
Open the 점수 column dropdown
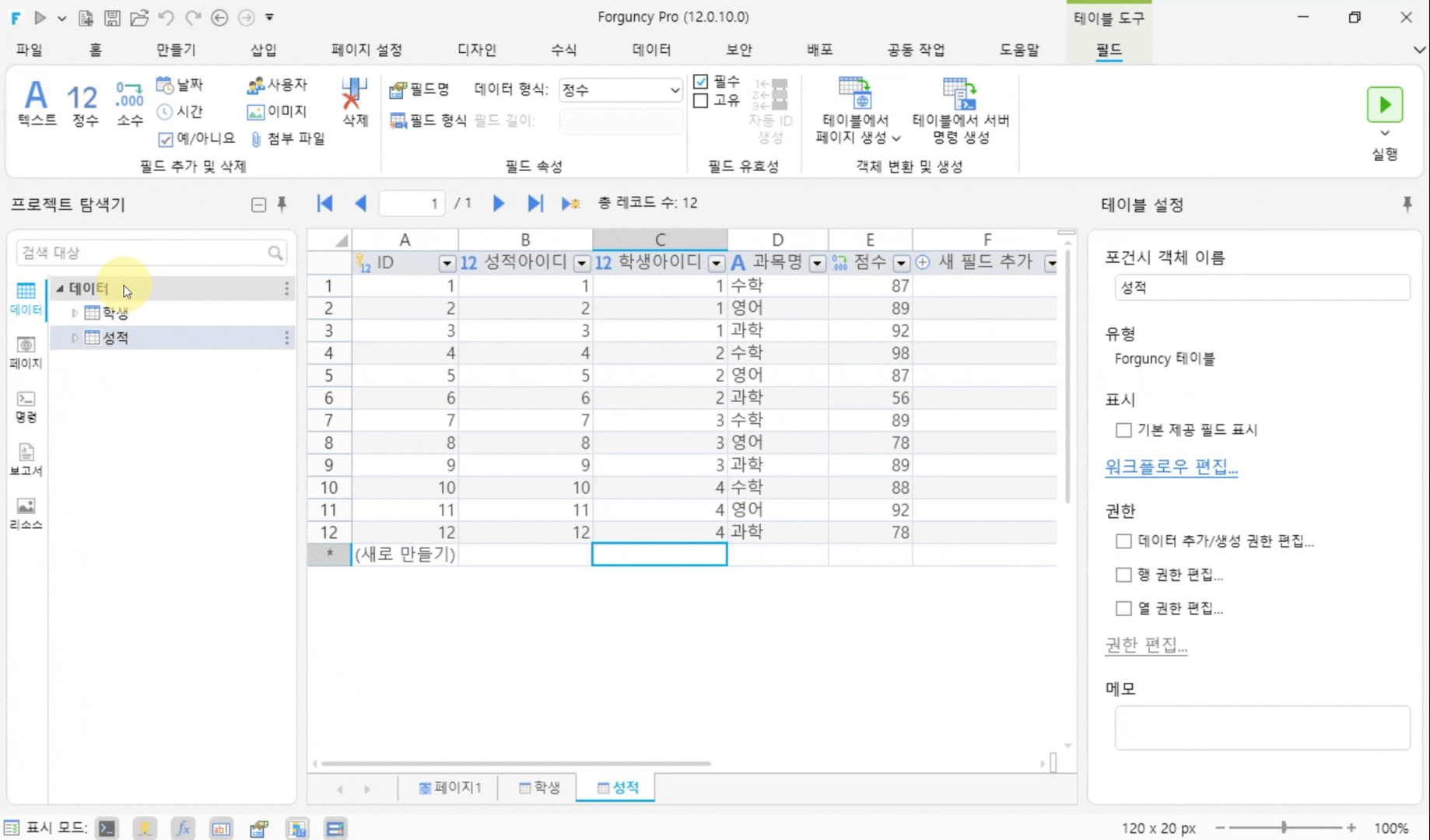[x=901, y=264]
